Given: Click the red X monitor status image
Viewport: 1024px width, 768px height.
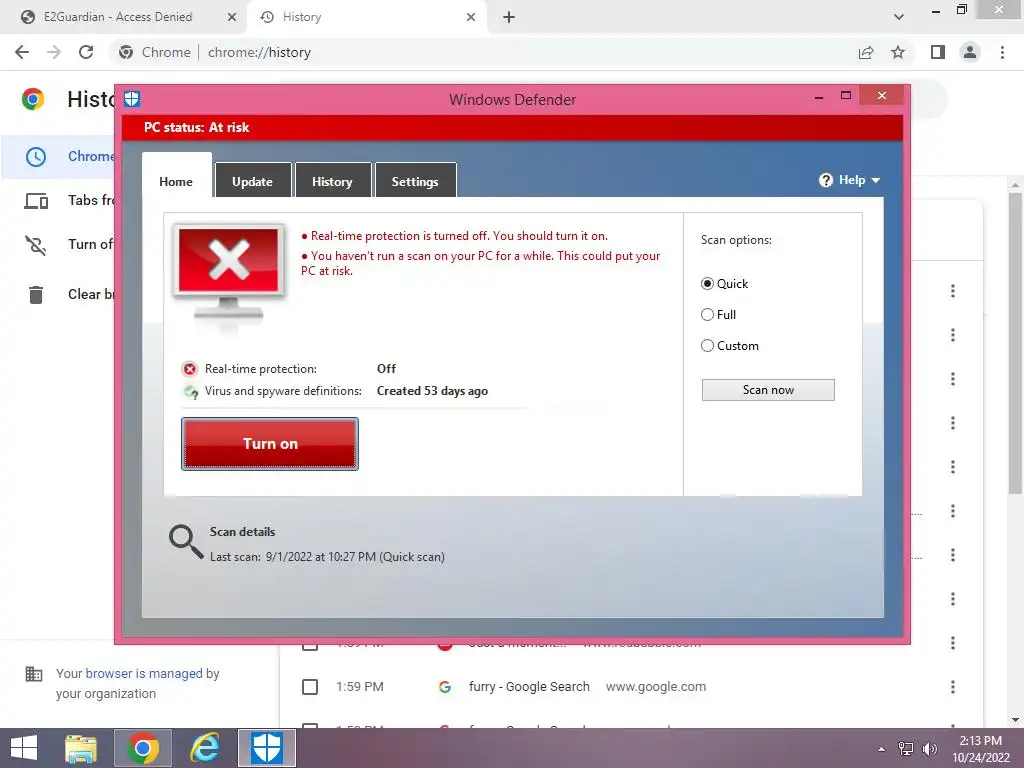Looking at the screenshot, I should click(x=229, y=274).
